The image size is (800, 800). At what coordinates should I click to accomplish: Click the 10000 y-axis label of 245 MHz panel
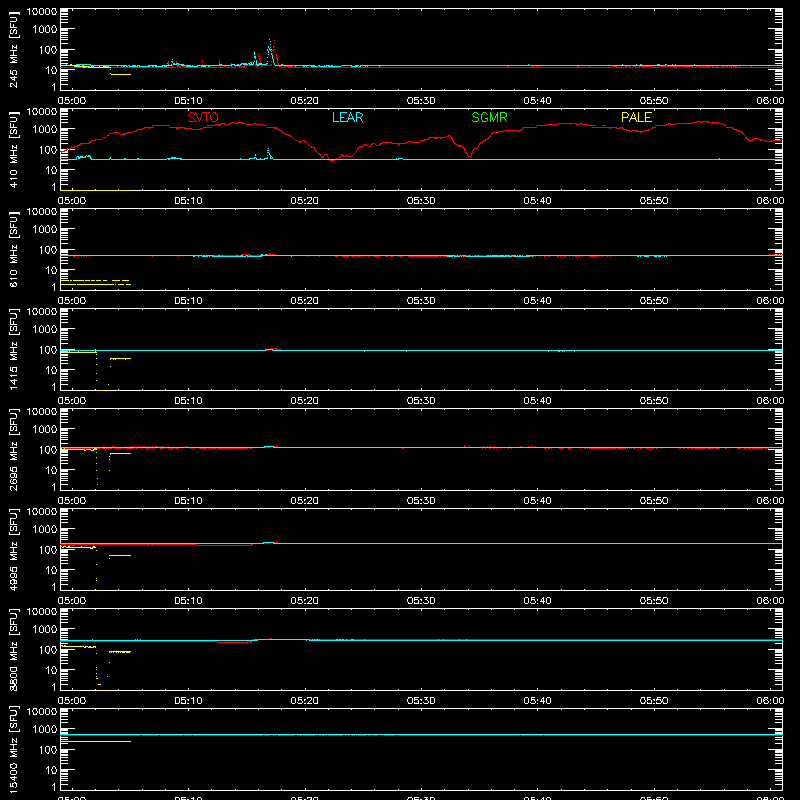point(42,12)
